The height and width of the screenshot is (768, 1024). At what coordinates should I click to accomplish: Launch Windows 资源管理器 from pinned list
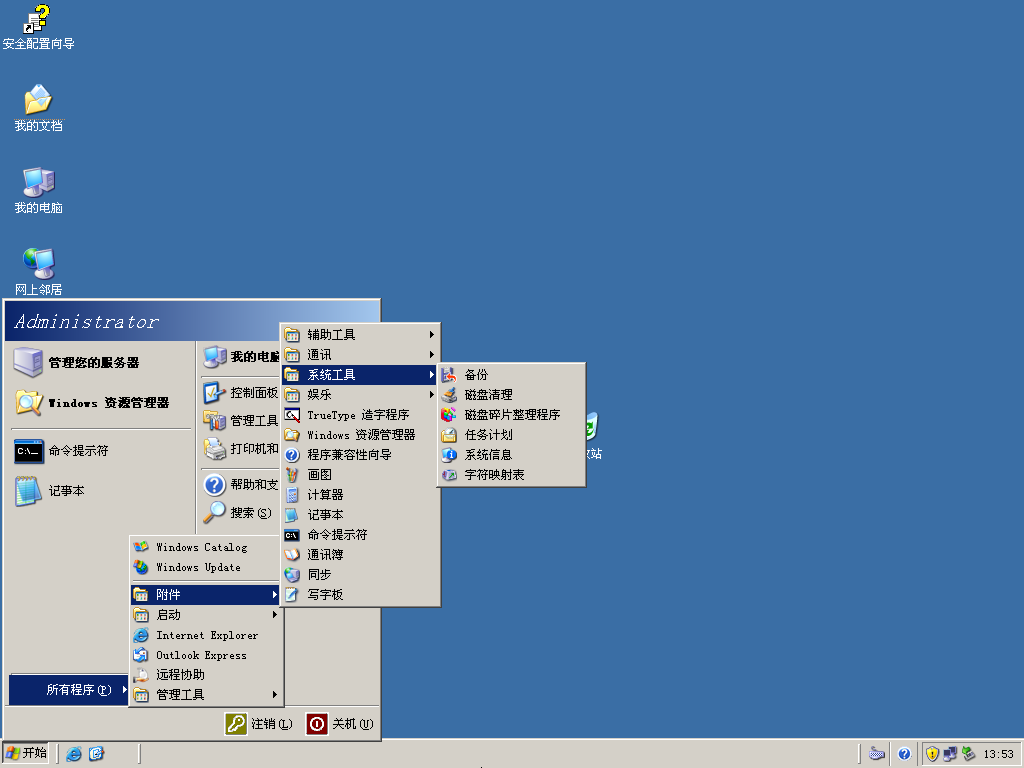101,403
